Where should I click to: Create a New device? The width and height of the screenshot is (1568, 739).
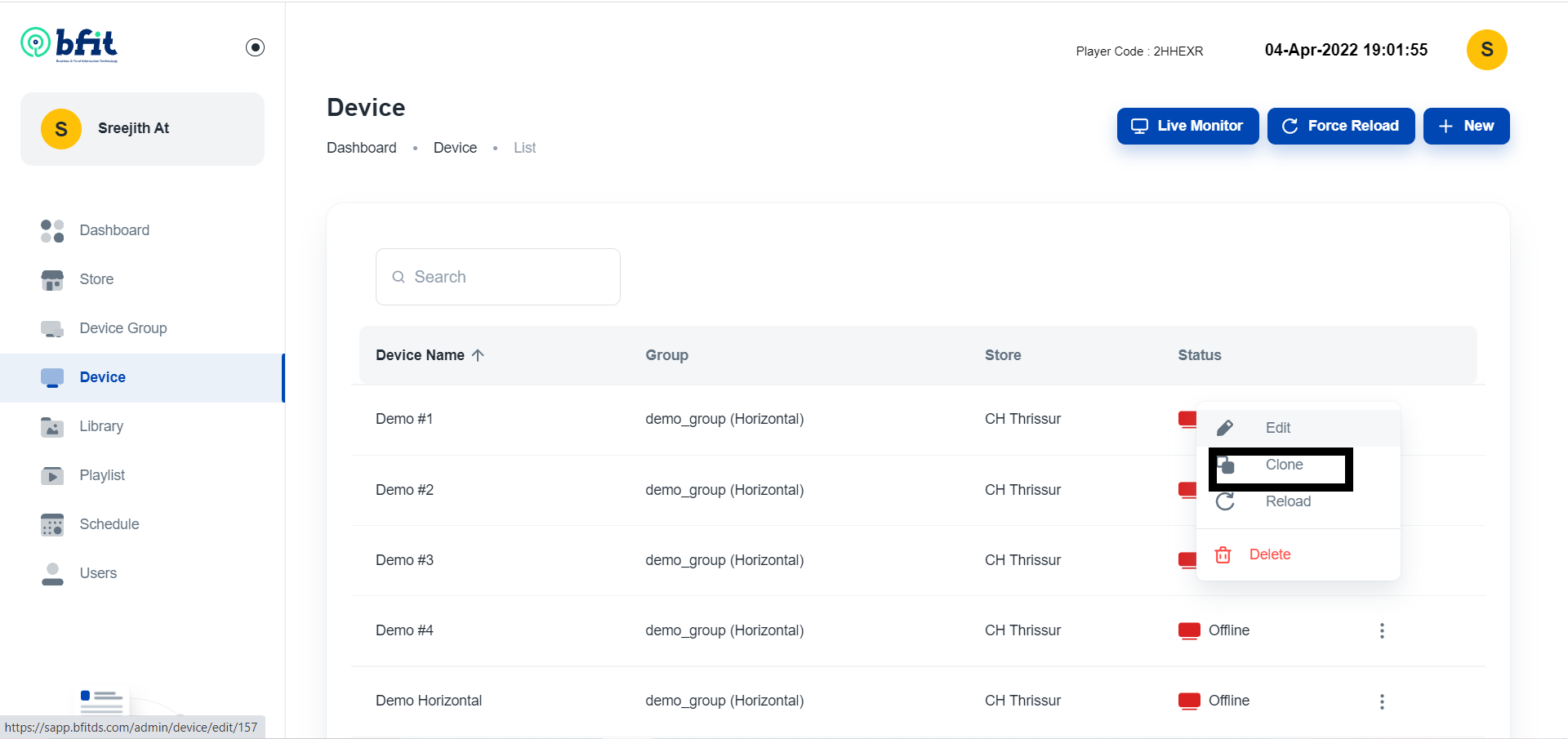[x=1466, y=126]
